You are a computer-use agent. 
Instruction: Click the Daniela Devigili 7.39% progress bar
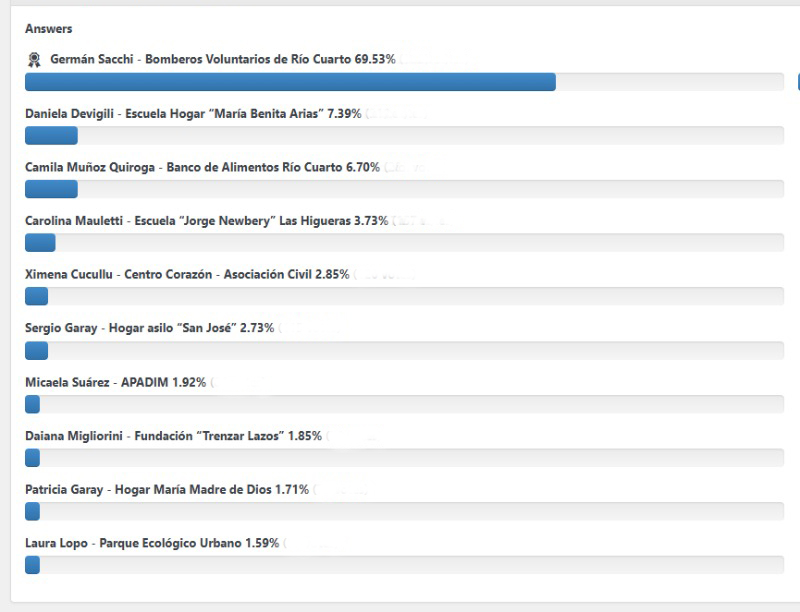point(404,136)
